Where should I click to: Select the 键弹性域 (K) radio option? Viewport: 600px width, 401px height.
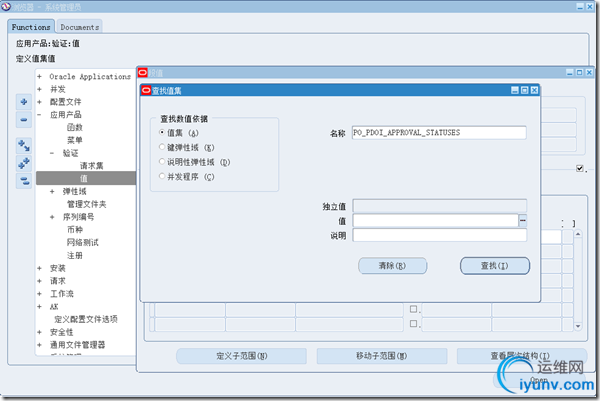[x=162, y=147]
